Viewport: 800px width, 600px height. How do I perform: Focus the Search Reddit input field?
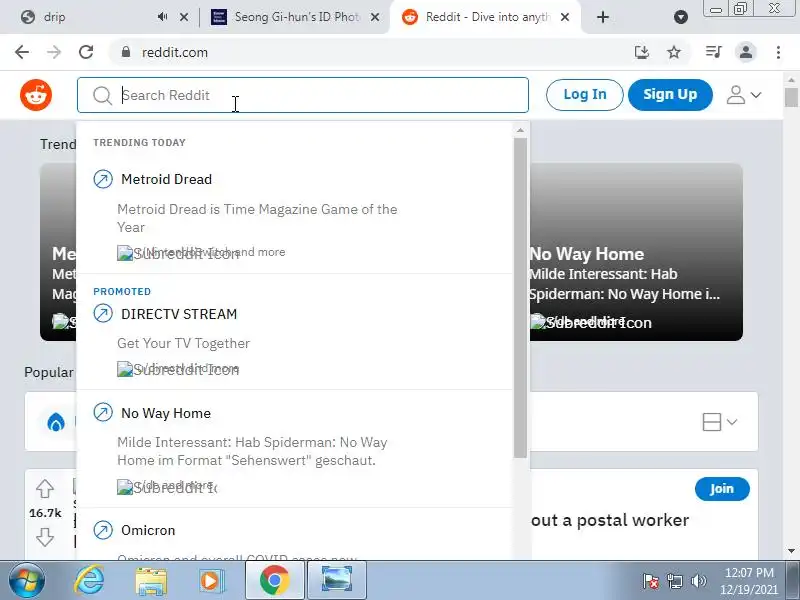pos(303,95)
